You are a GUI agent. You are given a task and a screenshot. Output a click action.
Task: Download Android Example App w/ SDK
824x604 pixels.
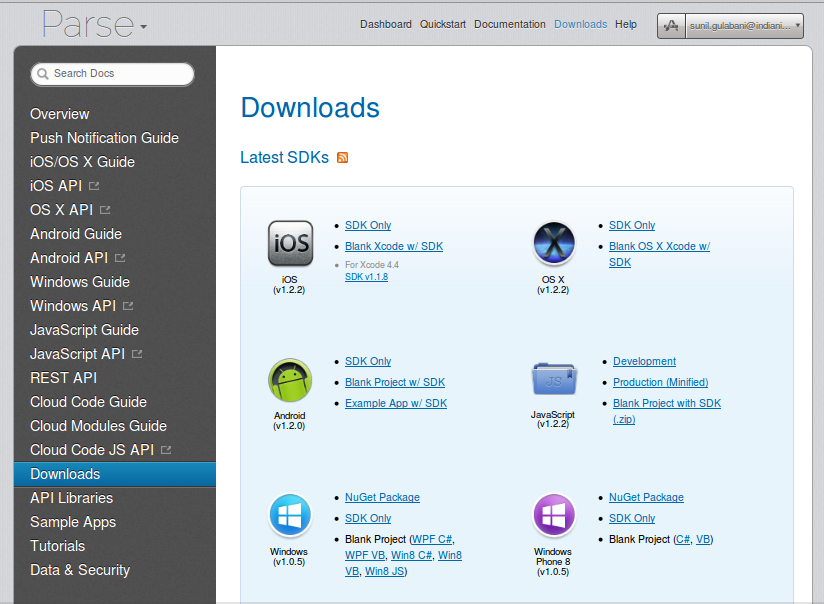click(396, 403)
